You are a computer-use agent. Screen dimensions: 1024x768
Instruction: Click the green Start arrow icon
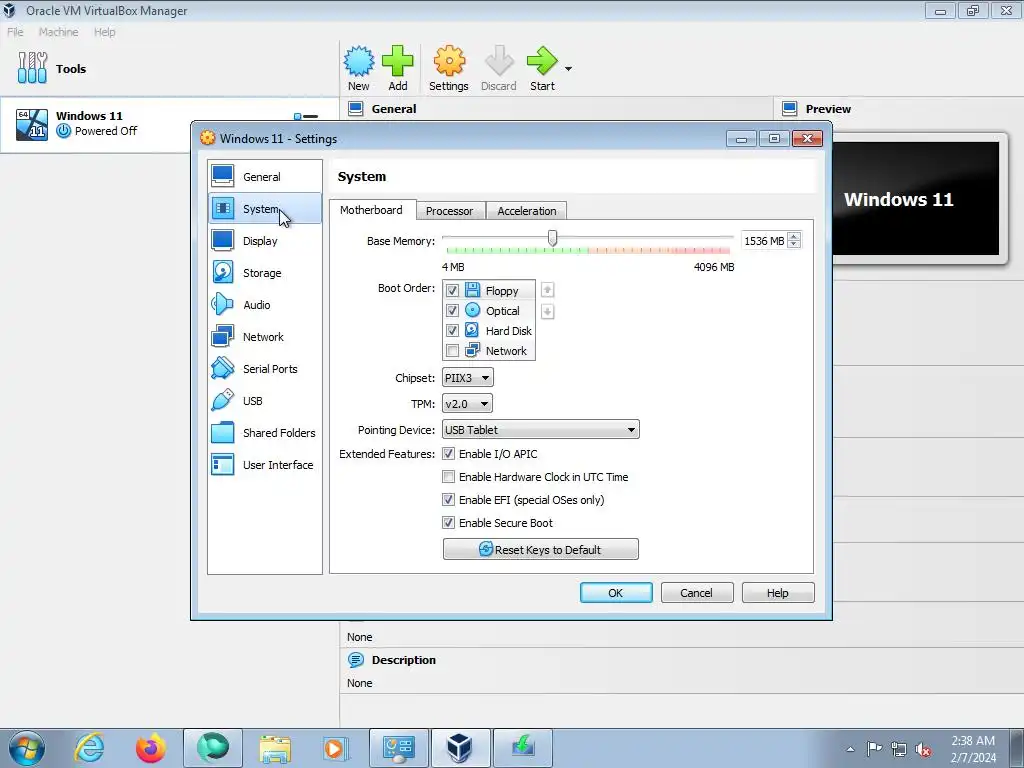pyautogui.click(x=542, y=61)
